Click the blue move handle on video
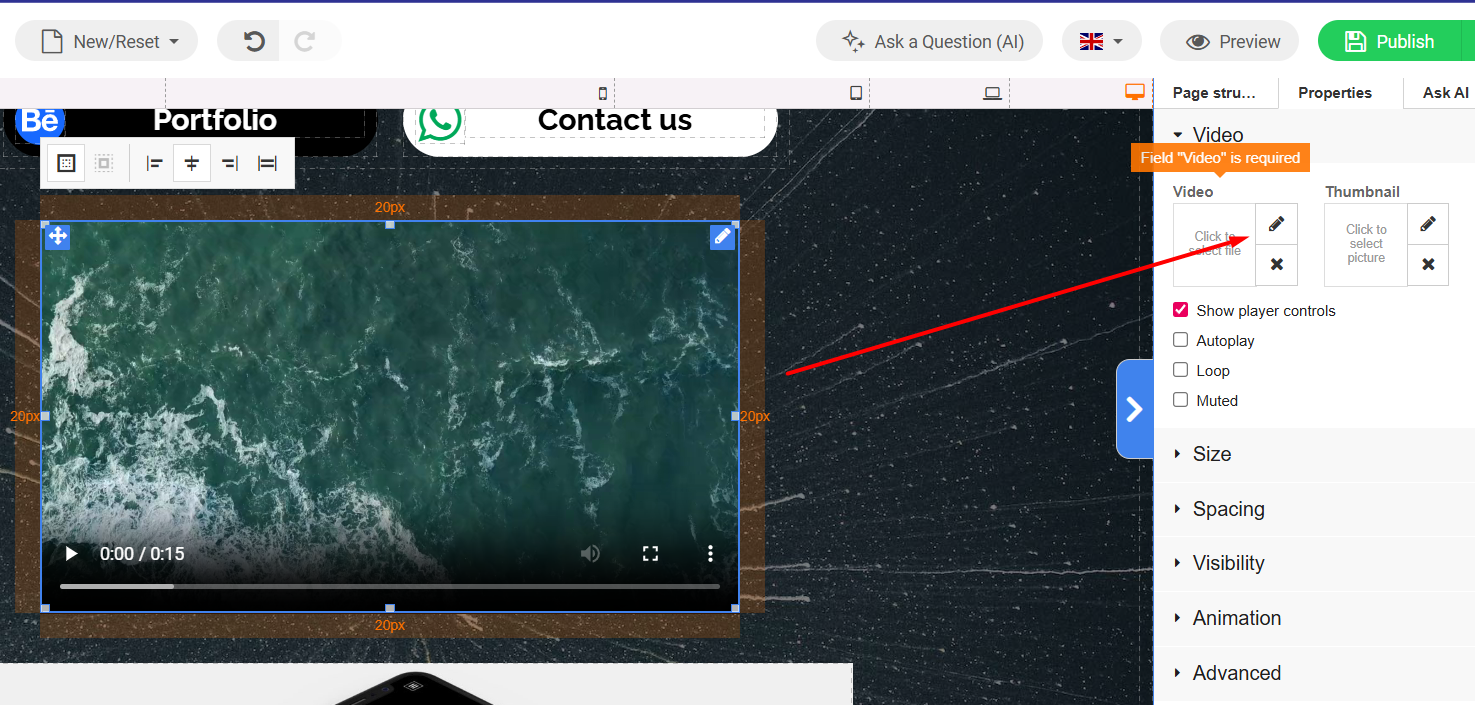Viewport: 1475px width, 705px height. coord(57,236)
